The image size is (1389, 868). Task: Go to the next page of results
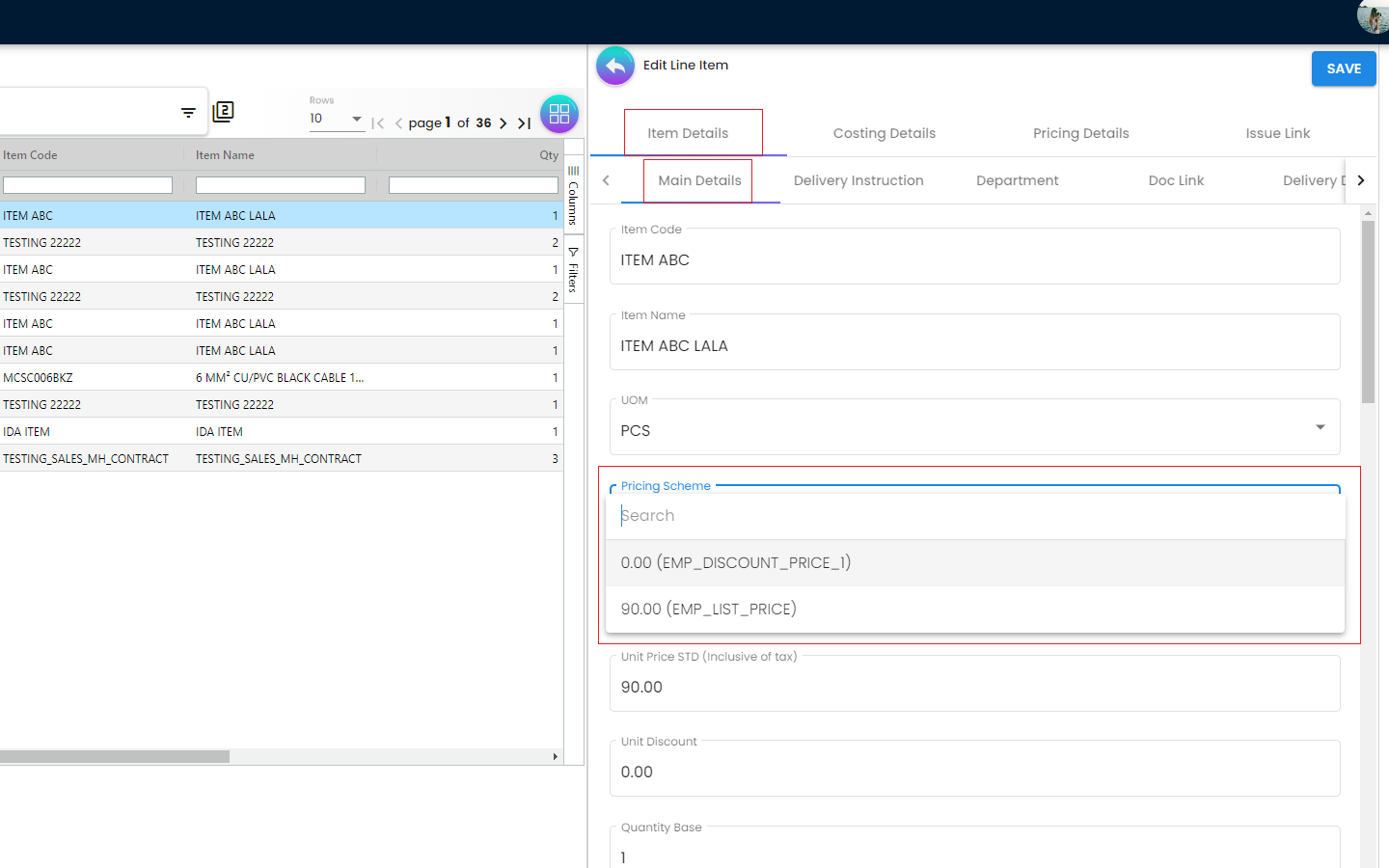[504, 123]
